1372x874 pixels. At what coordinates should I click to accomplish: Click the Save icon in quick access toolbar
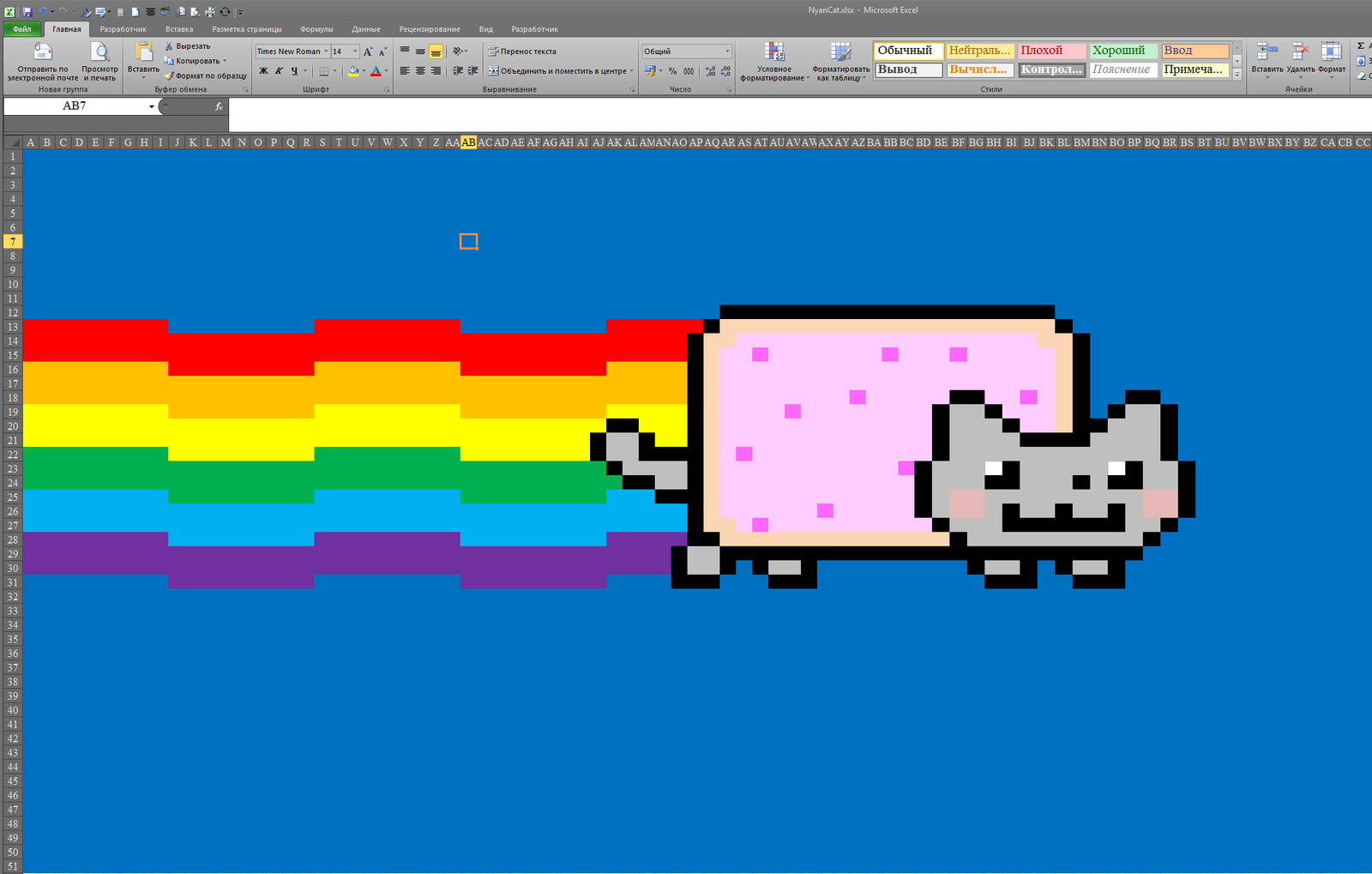click(x=27, y=11)
